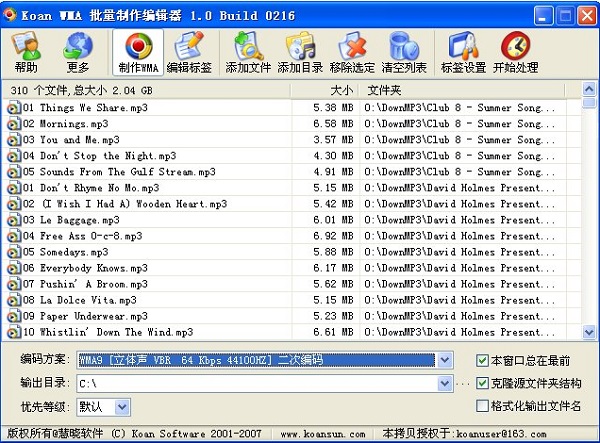Viewport: 600px width, 443px height.
Task: Click file icon of 05 Sounds From The Gulf Stream.mp3
Action: (x=14, y=172)
